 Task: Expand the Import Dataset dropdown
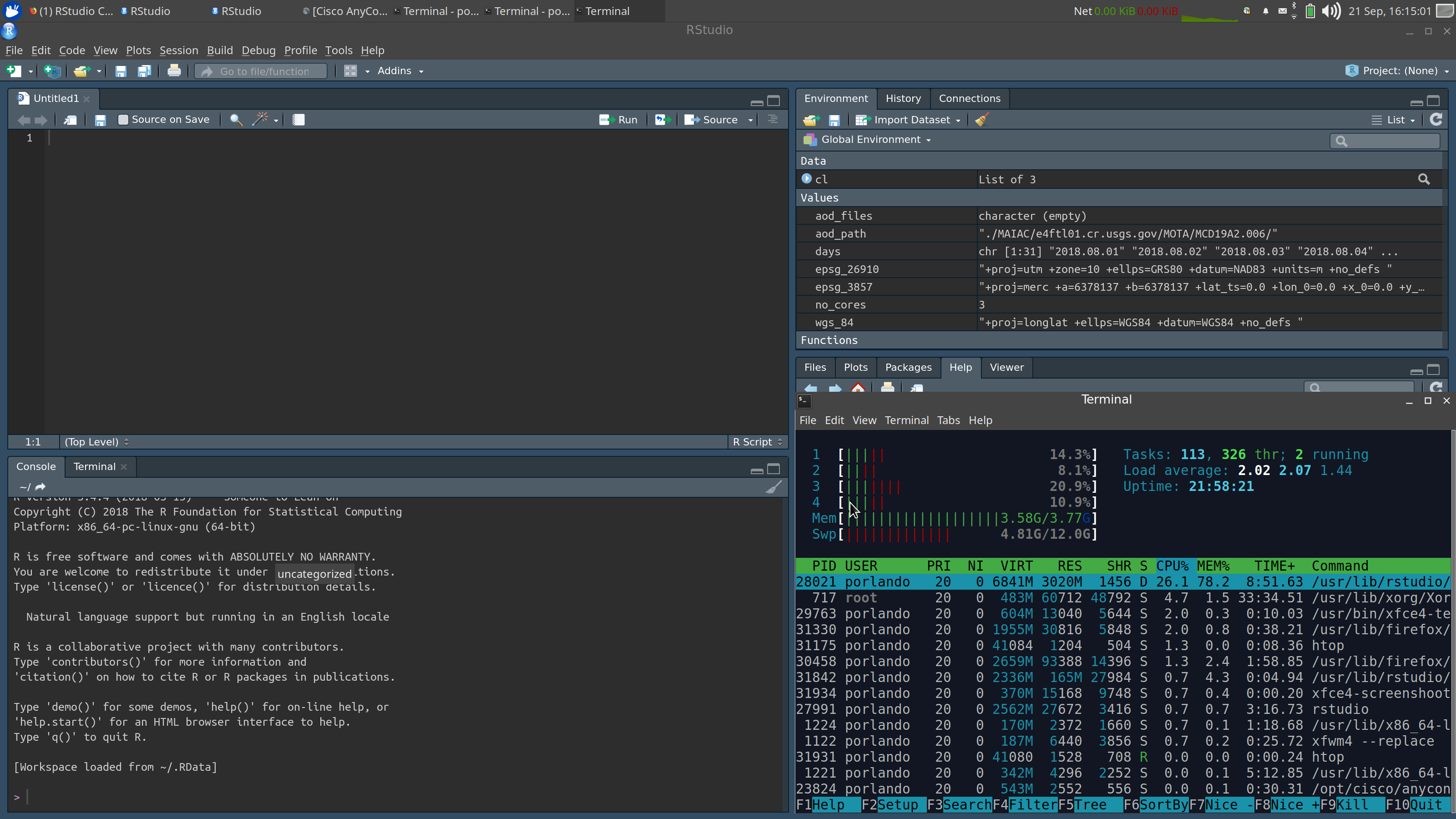(907, 120)
